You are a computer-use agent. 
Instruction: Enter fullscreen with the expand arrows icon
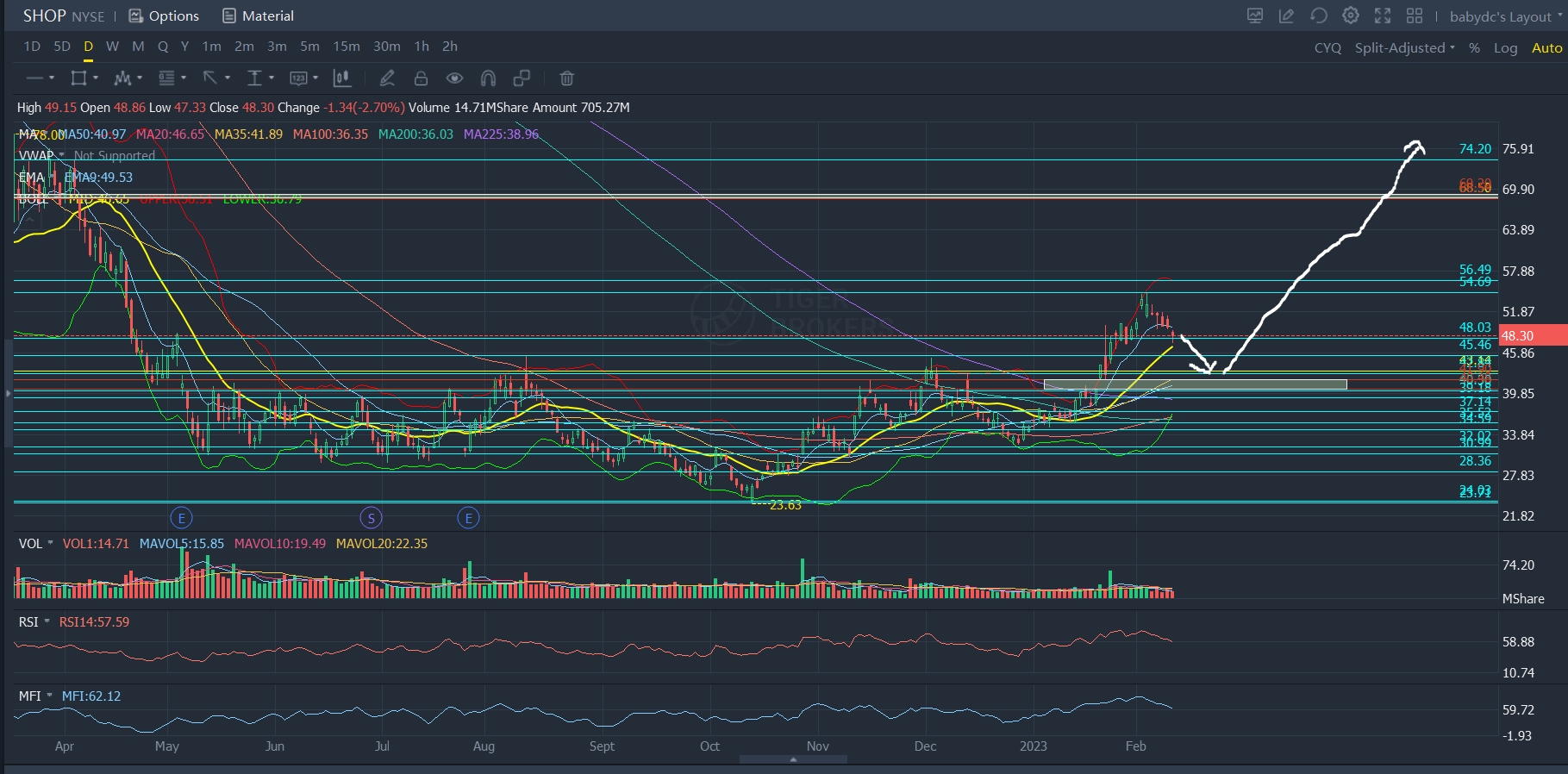coord(1383,16)
